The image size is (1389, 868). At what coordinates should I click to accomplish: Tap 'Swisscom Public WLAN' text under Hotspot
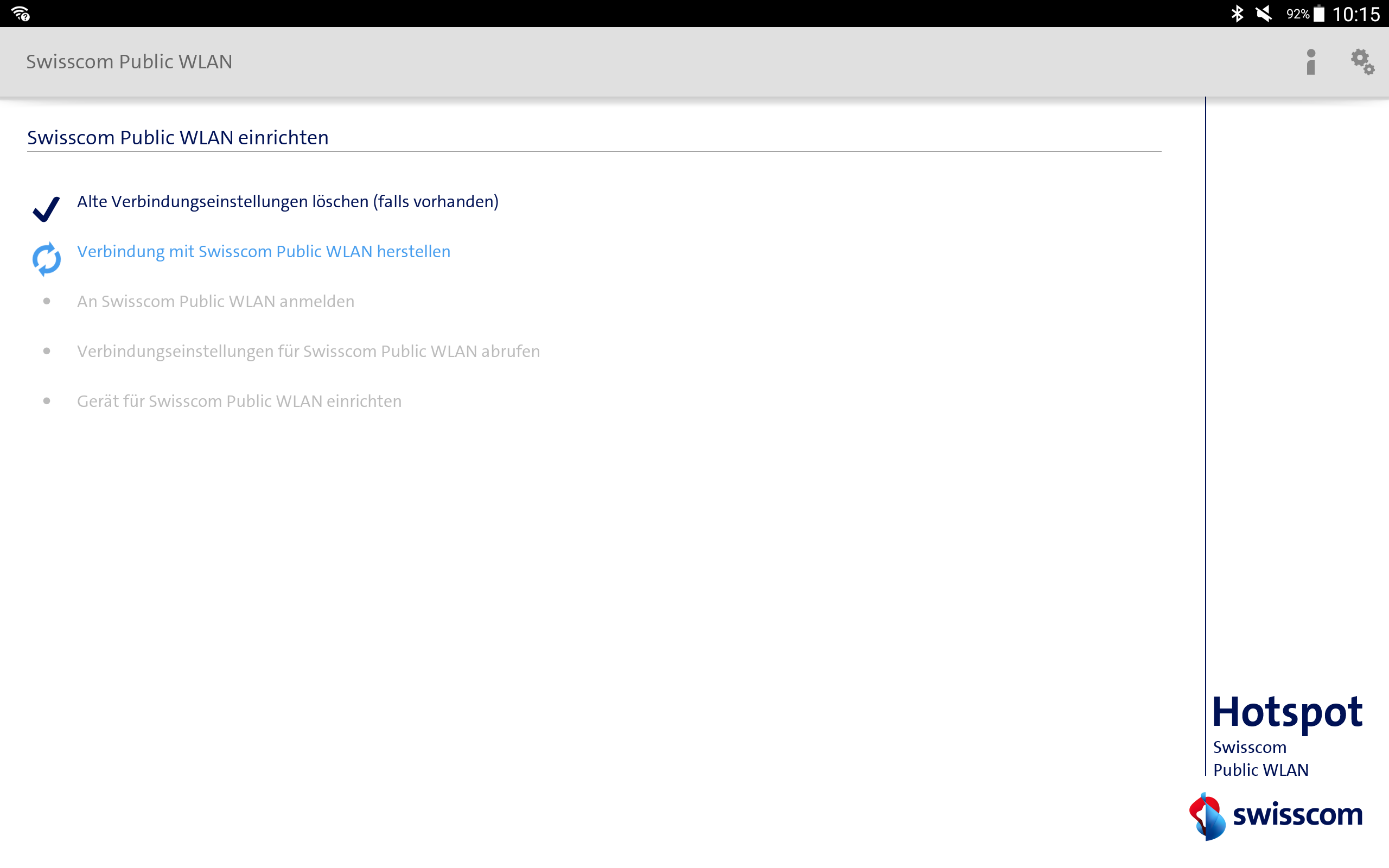(1260, 758)
